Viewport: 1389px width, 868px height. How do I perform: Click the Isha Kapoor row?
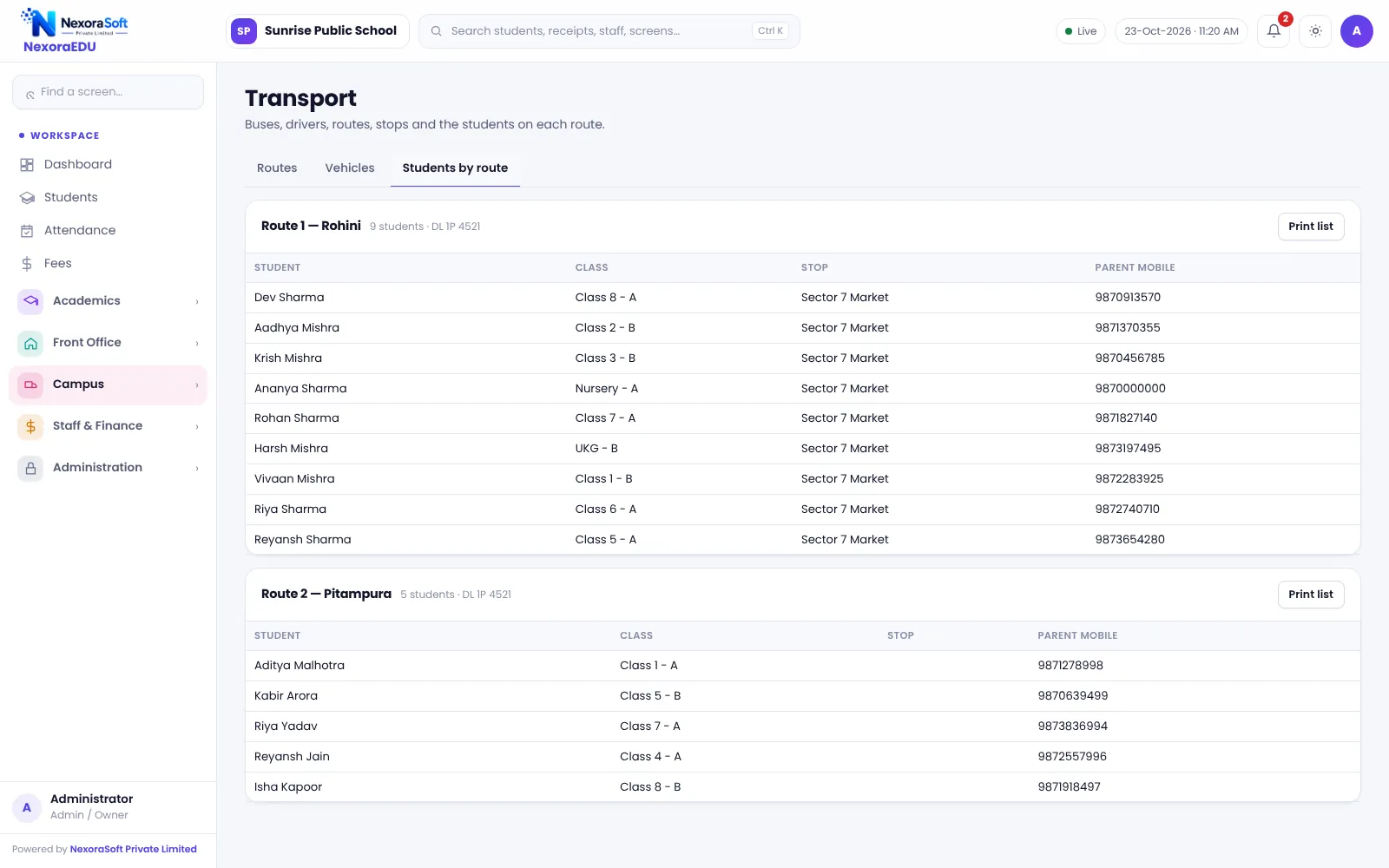(803, 787)
